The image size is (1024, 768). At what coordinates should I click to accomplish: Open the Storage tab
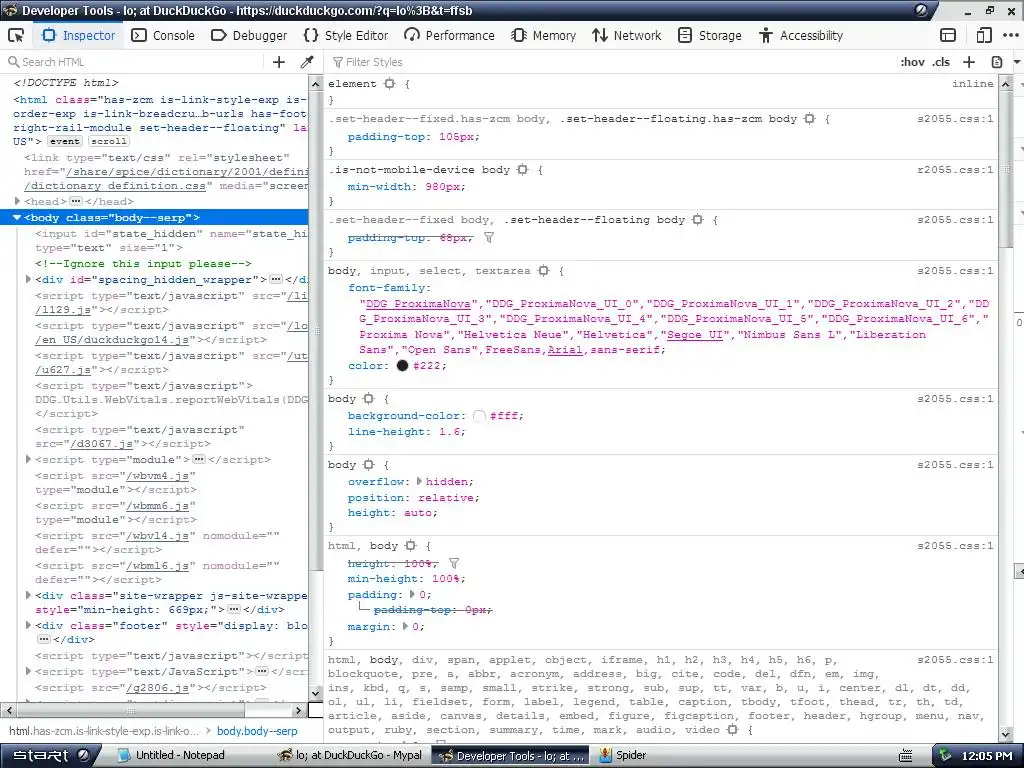[x=709, y=35]
